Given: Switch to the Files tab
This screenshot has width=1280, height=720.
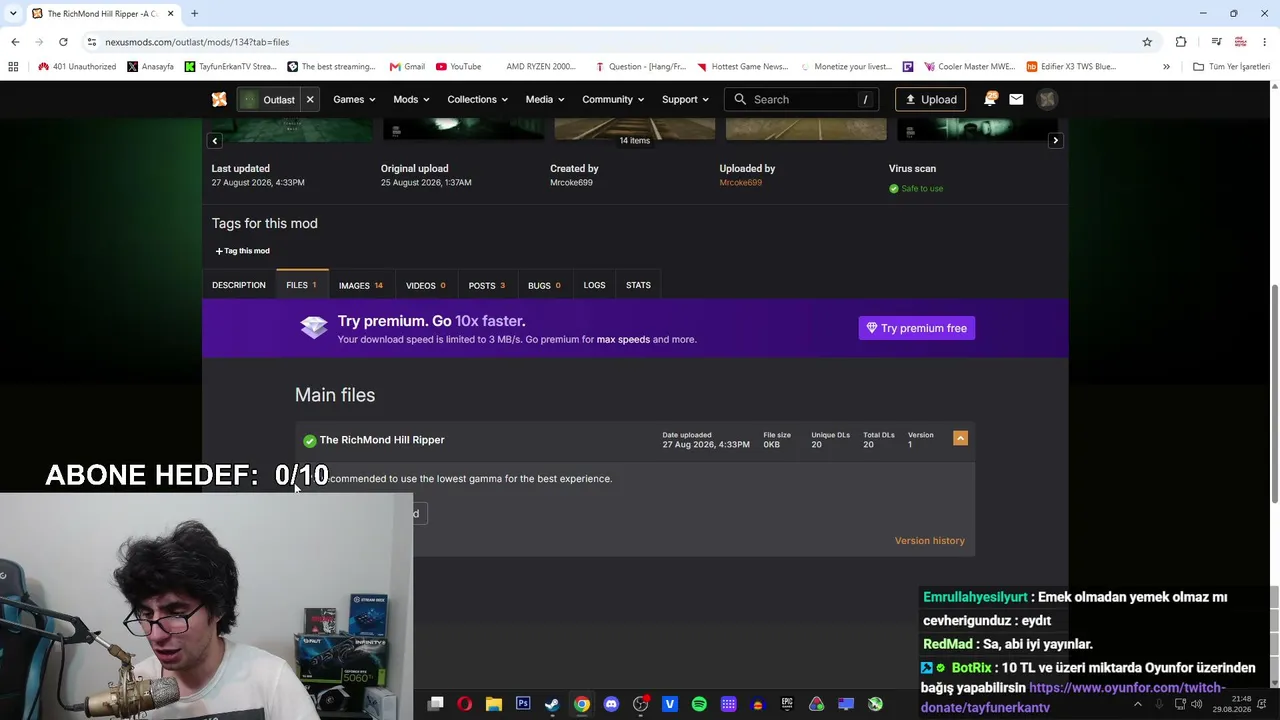Looking at the screenshot, I should tap(301, 285).
